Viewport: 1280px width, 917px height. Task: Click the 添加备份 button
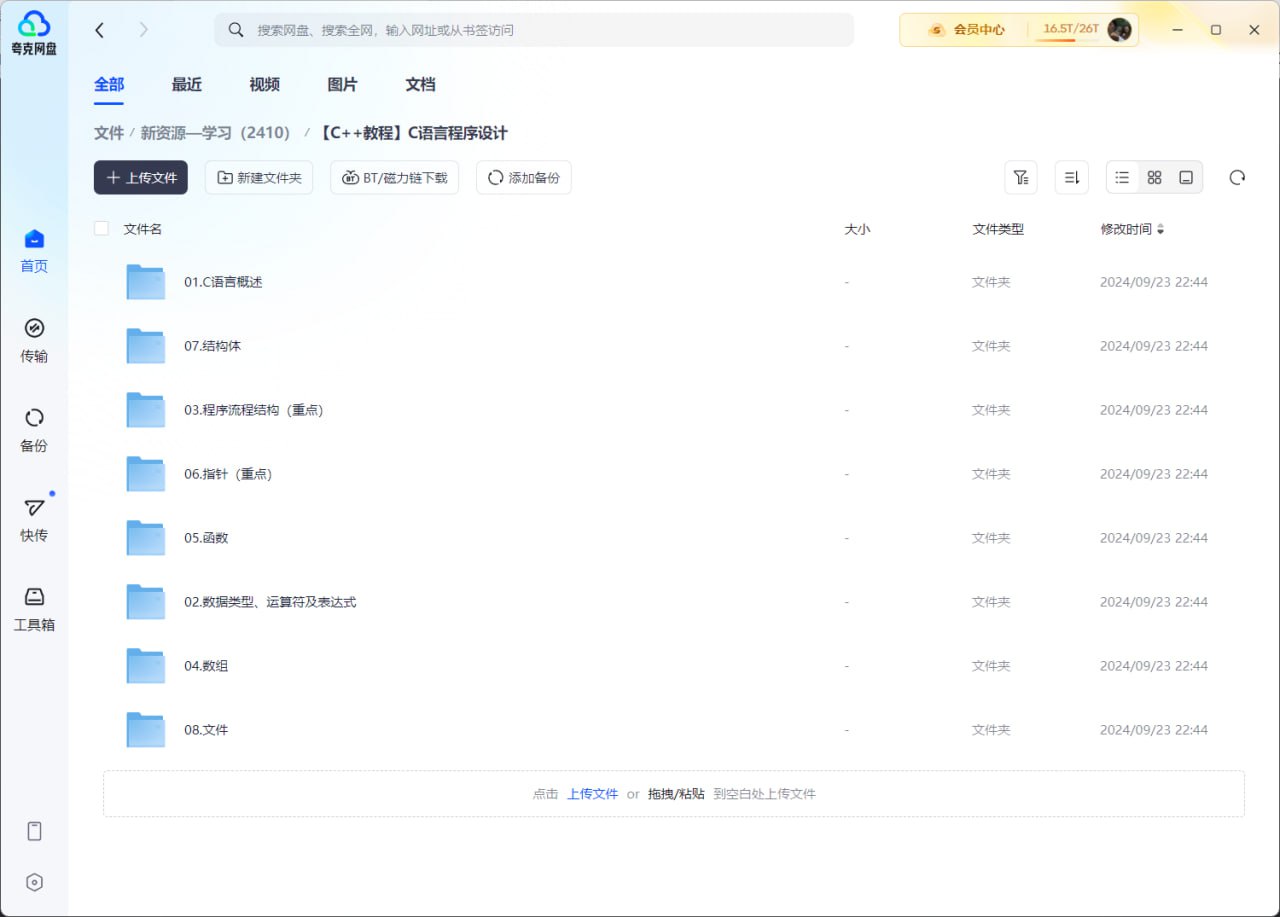[524, 177]
